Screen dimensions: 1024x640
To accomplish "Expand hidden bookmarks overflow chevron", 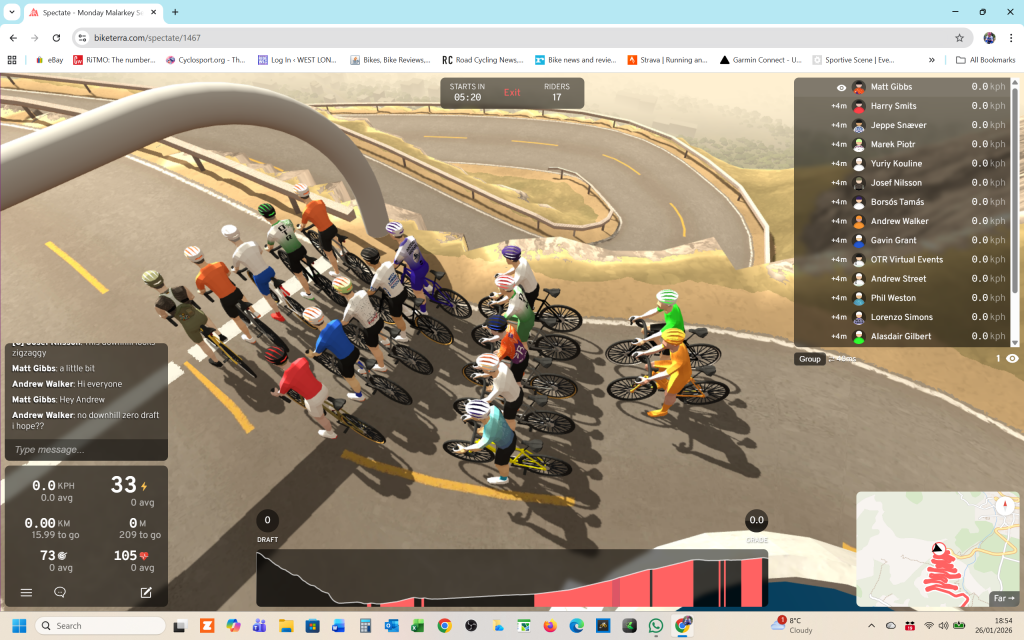I will point(932,60).
